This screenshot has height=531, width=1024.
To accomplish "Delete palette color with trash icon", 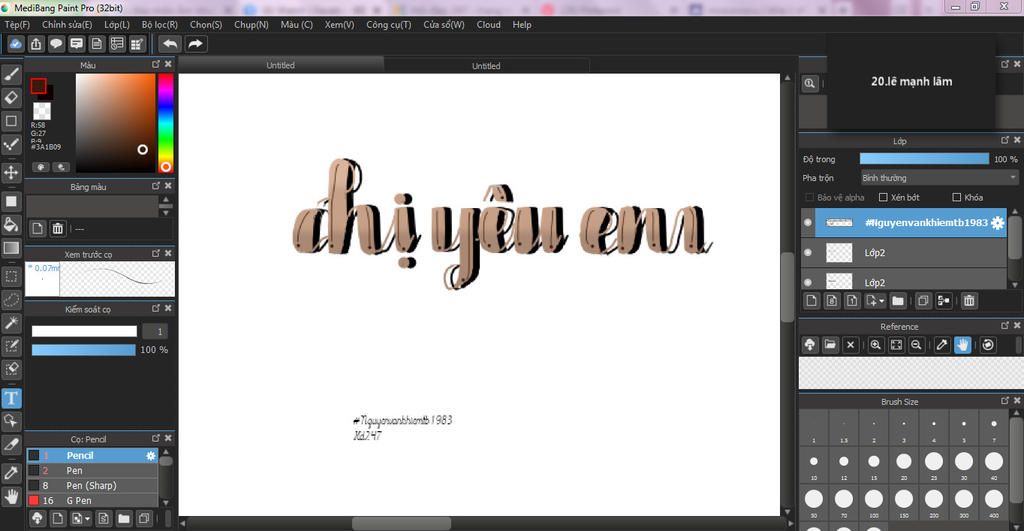I will pos(57,229).
